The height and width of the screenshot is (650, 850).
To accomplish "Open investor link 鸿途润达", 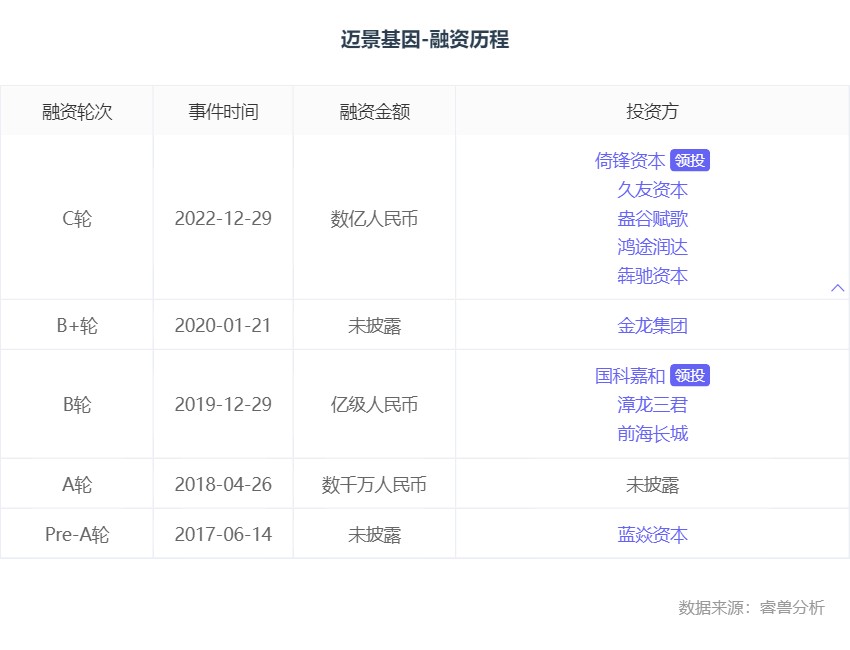I will pyautogui.click(x=652, y=247).
